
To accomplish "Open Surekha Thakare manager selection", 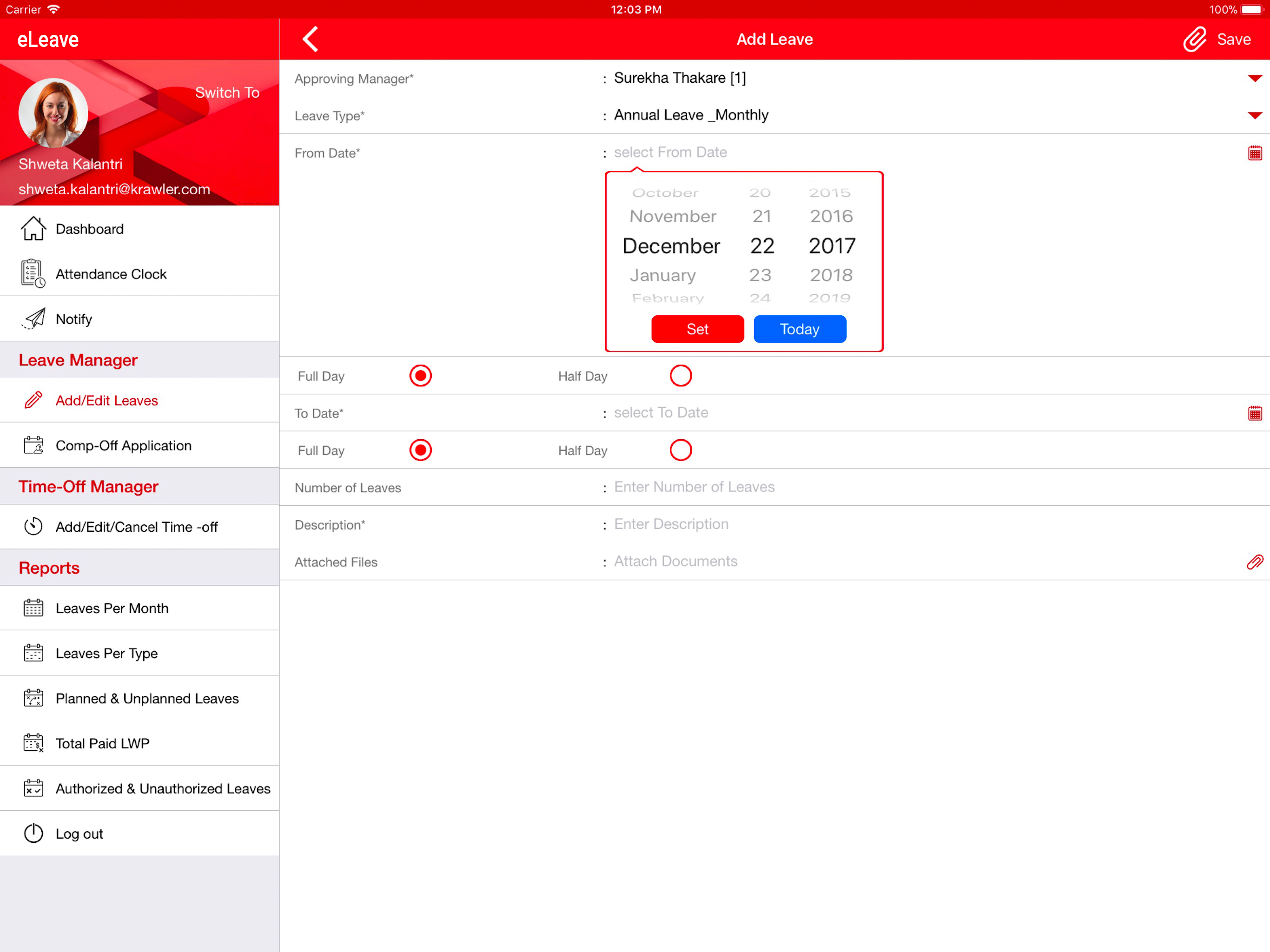I will coord(680,78).
